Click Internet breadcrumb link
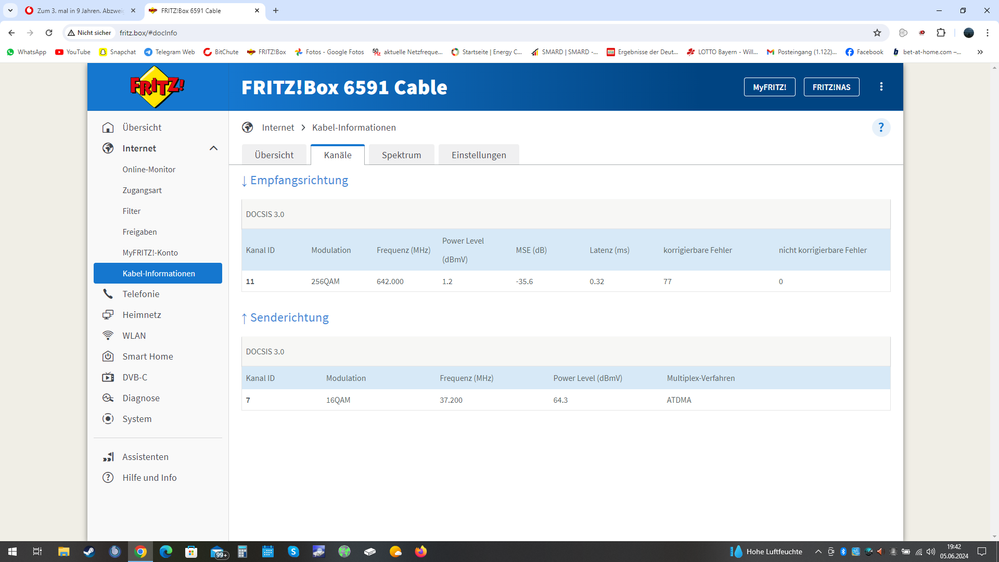 (278, 127)
